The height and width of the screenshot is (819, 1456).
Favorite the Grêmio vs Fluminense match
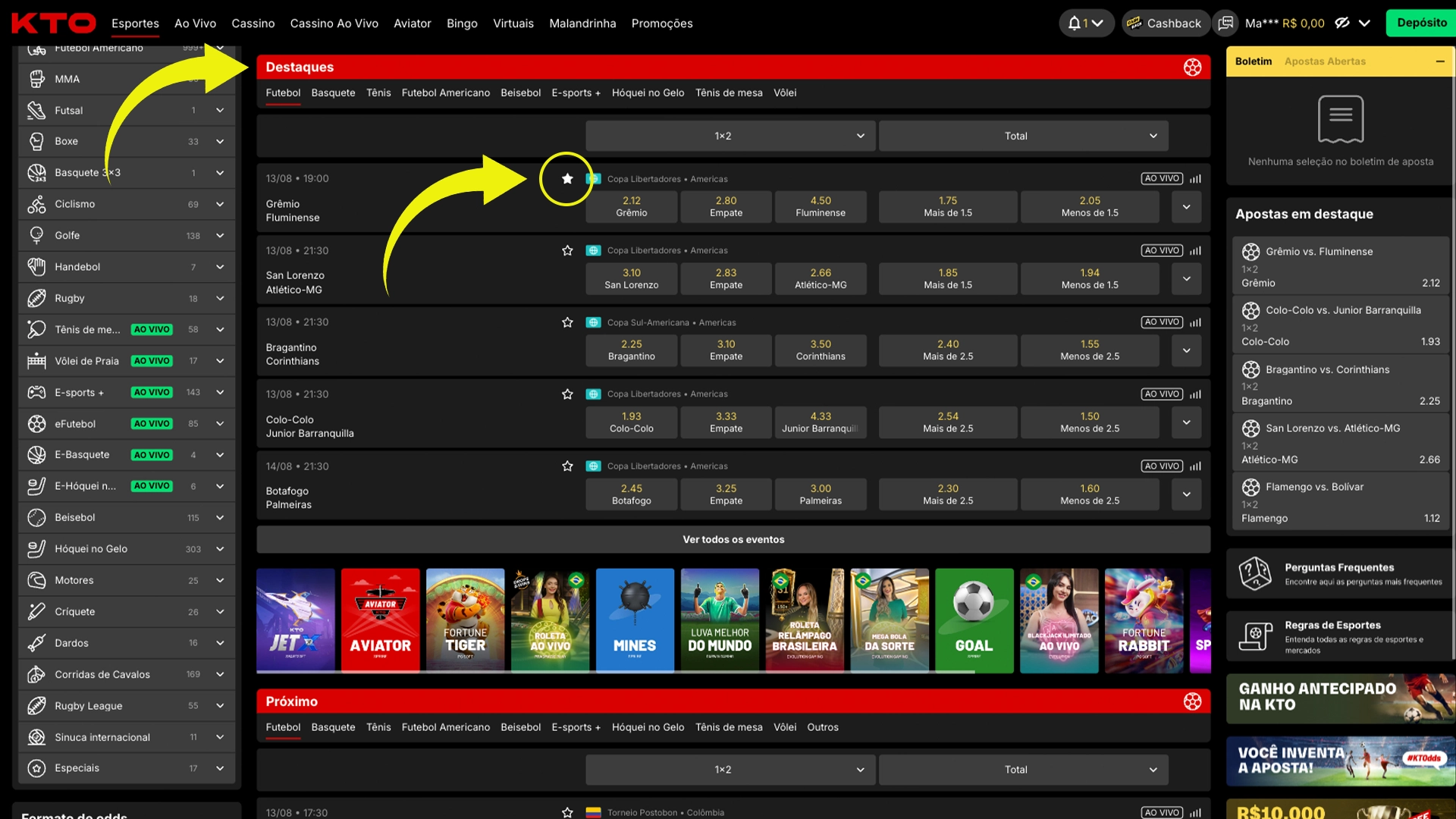coord(567,179)
